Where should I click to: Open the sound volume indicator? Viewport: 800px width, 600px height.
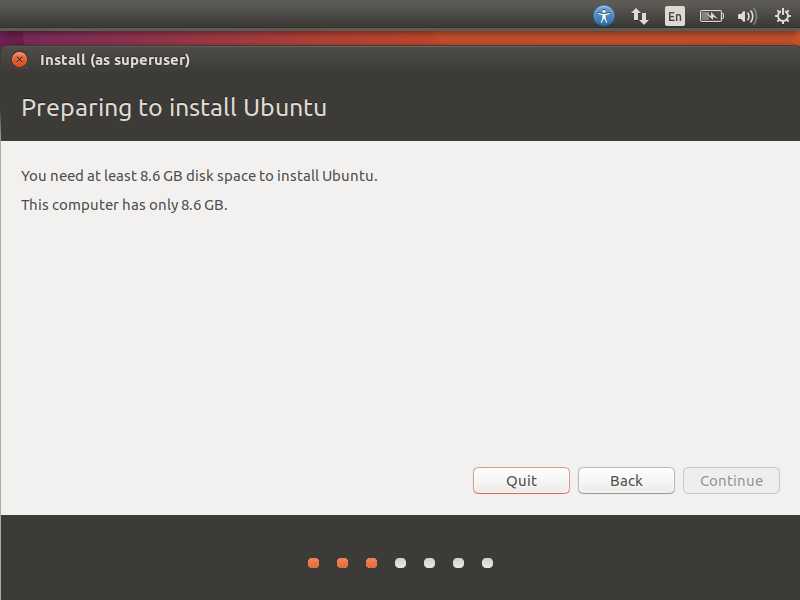747,16
